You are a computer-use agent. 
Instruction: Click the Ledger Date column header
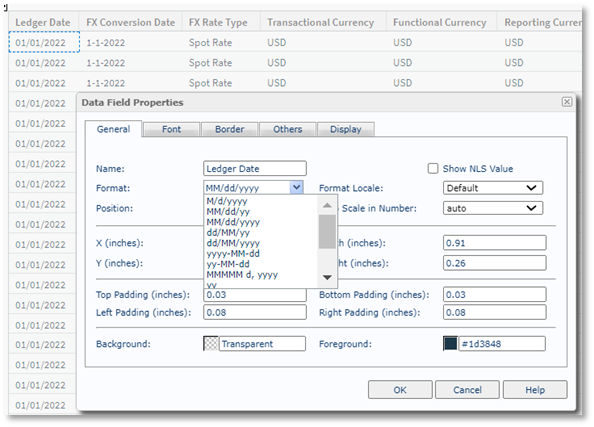tap(43, 22)
